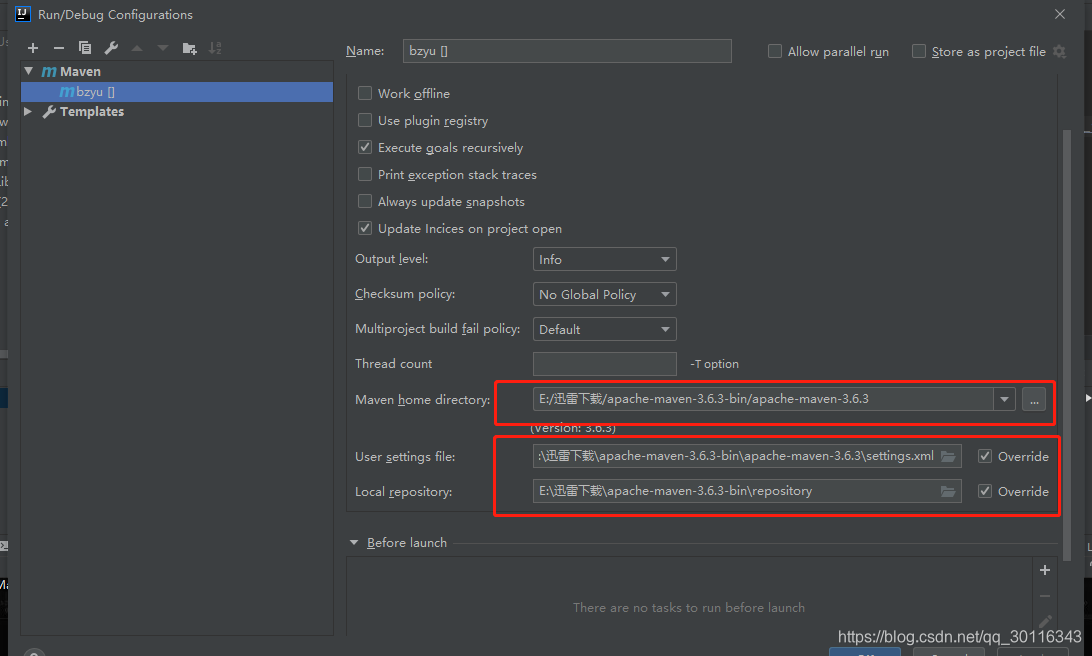Collapse the Before launch section

[354, 542]
